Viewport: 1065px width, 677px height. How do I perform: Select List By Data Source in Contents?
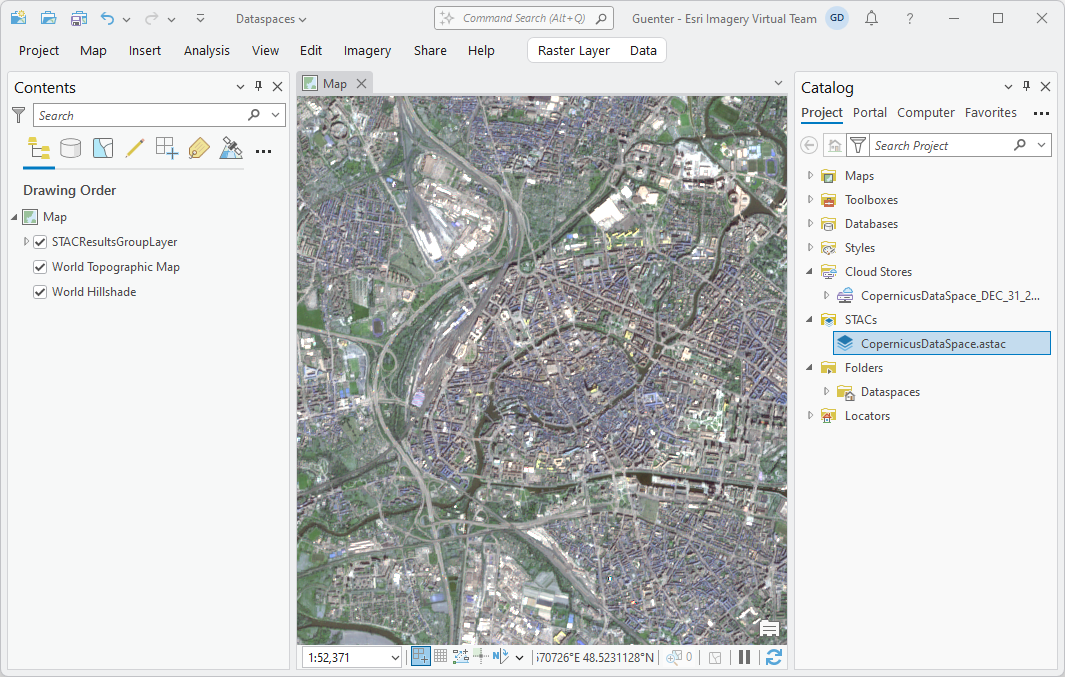pyautogui.click(x=71, y=148)
